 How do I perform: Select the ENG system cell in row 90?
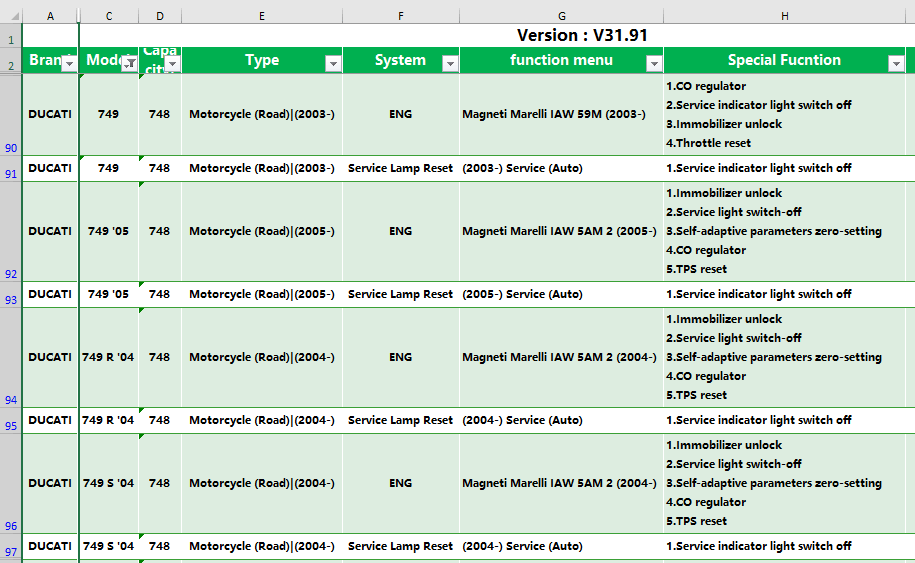coord(401,114)
